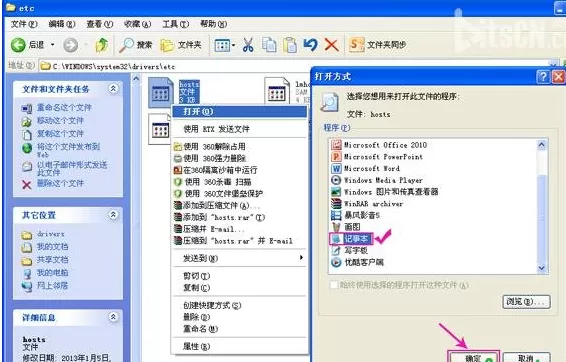Click the 移动这个文件 task link
This screenshot has width=566, height=362.
click(60, 121)
